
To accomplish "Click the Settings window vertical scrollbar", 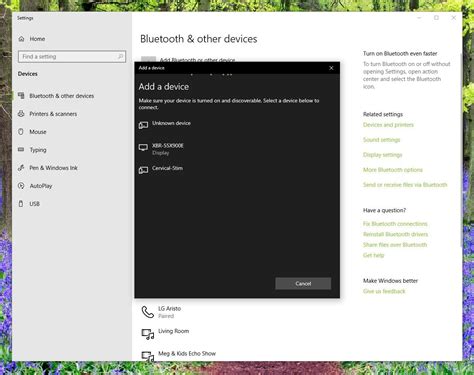I will (461, 150).
